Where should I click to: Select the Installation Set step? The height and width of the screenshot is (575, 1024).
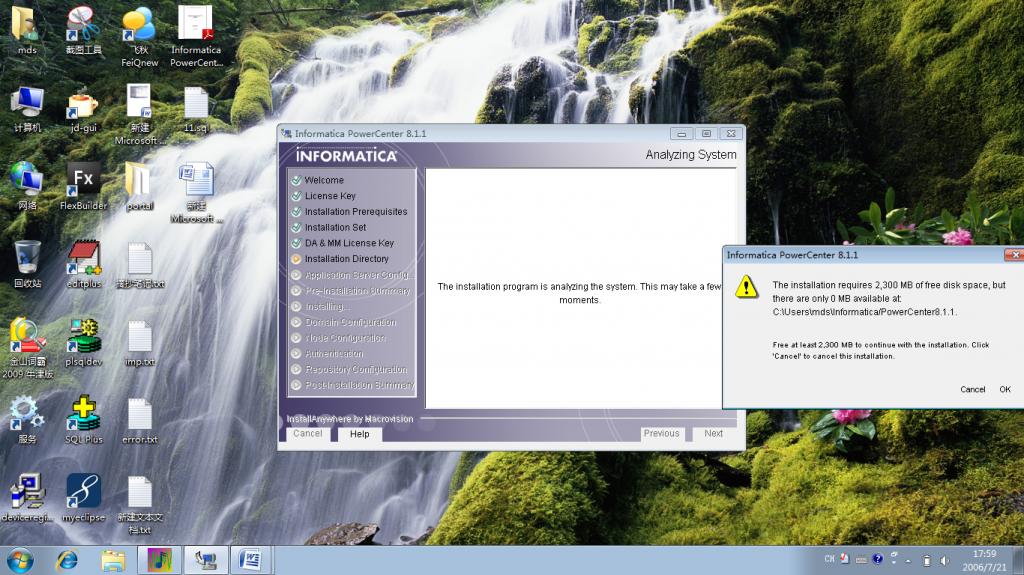(335, 227)
